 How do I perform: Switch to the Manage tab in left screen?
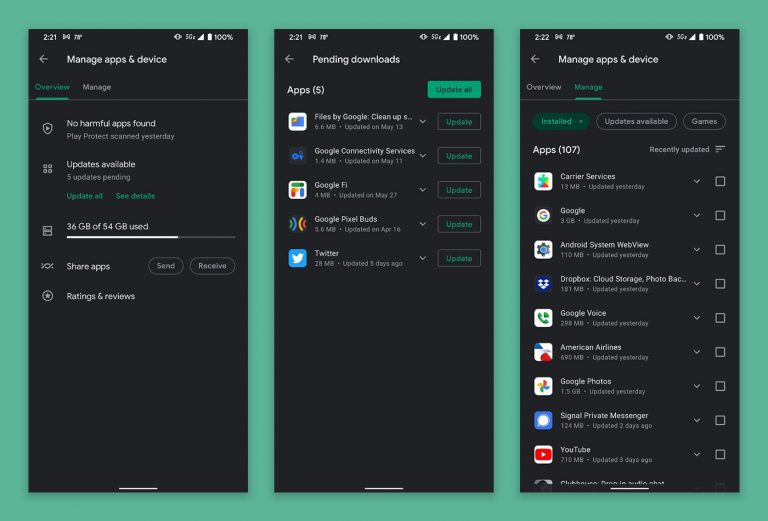pos(97,87)
